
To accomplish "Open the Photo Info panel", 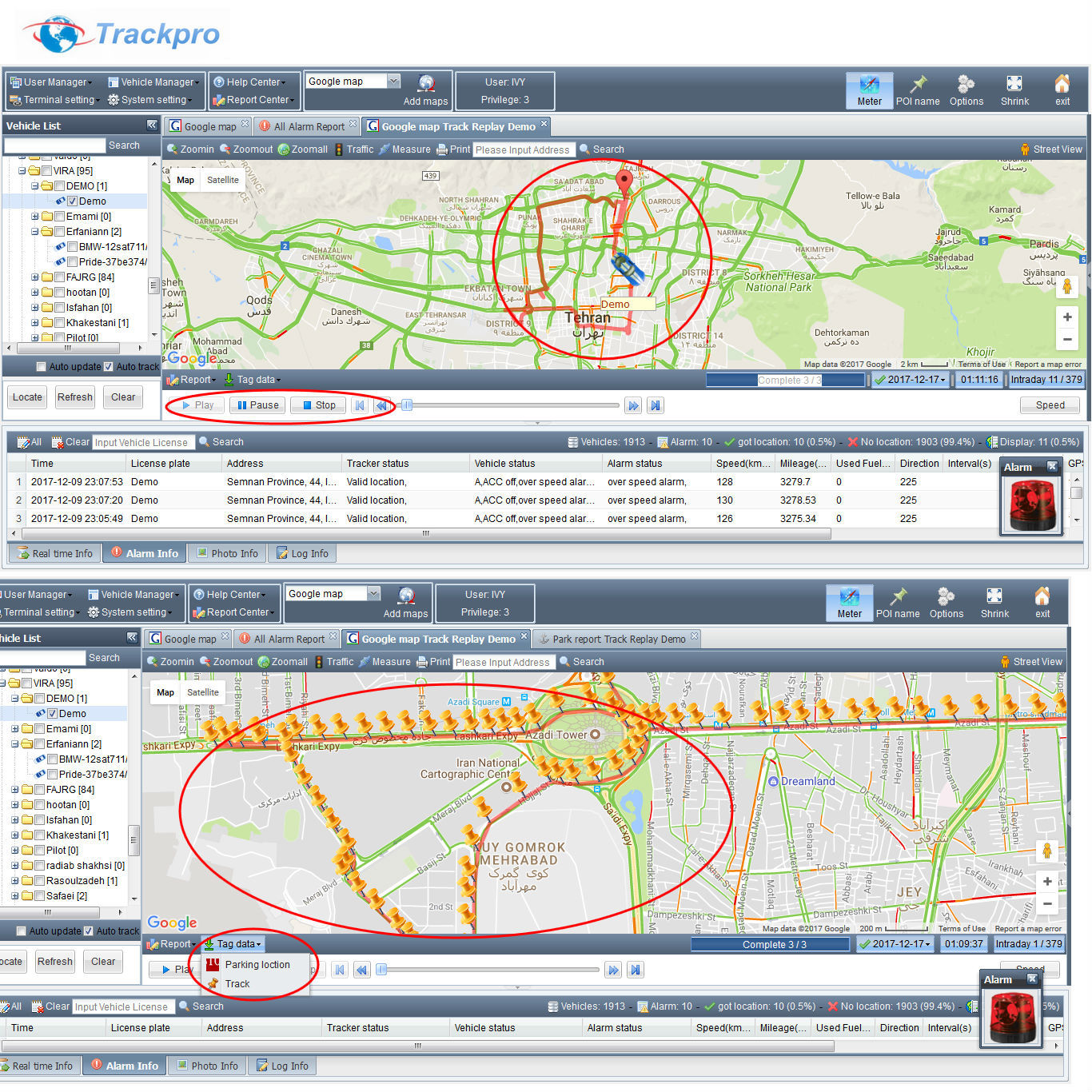I will [227, 552].
